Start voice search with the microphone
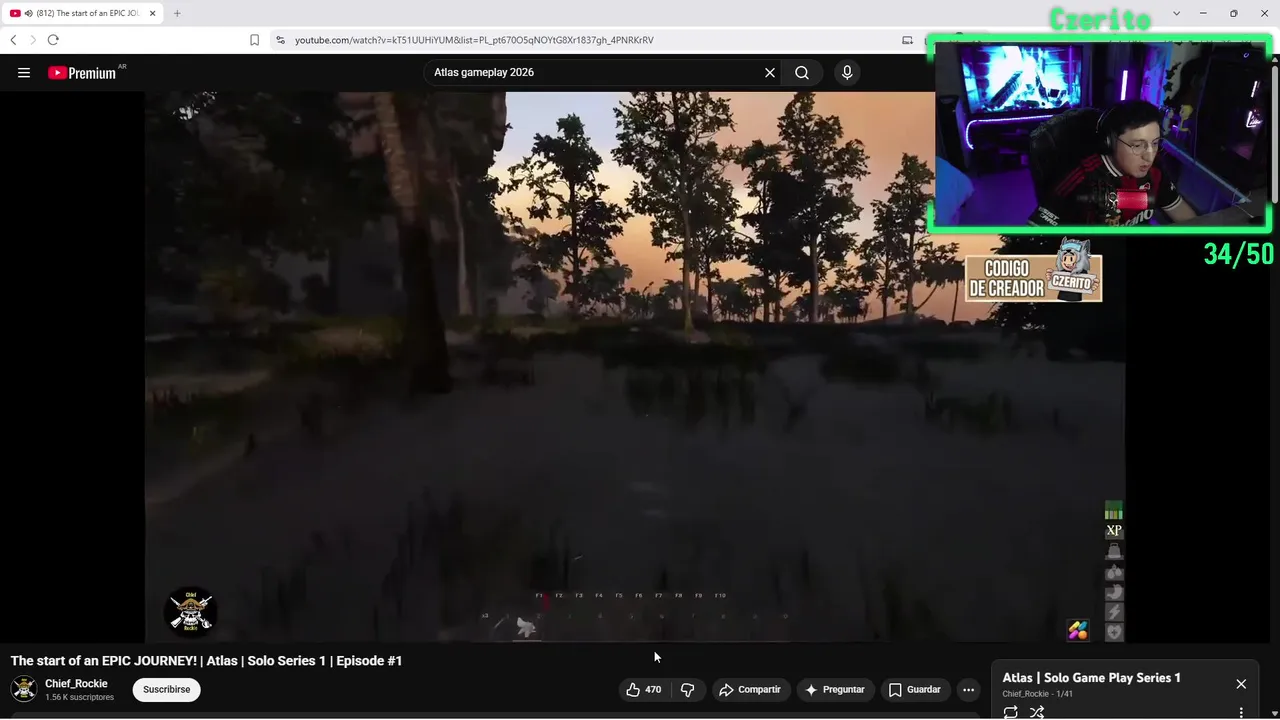1280x720 pixels. [847, 72]
